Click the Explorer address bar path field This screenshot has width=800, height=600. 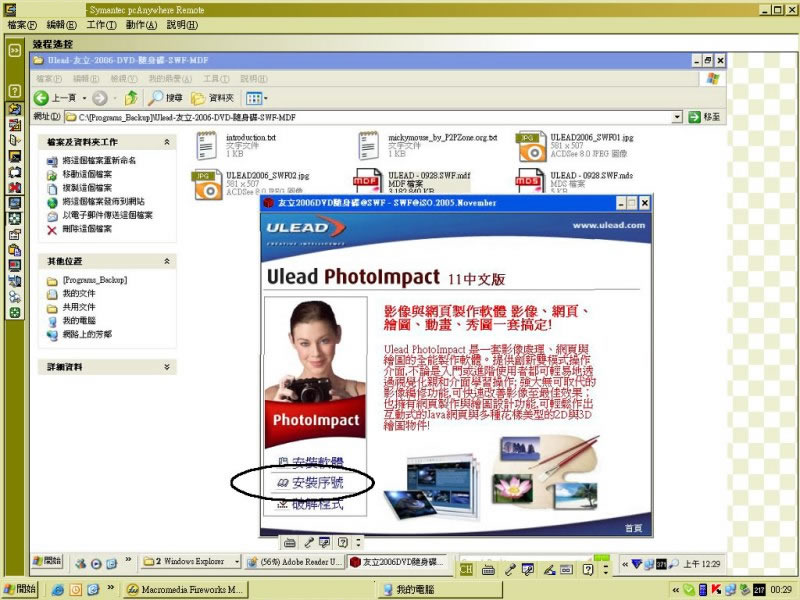[375, 117]
